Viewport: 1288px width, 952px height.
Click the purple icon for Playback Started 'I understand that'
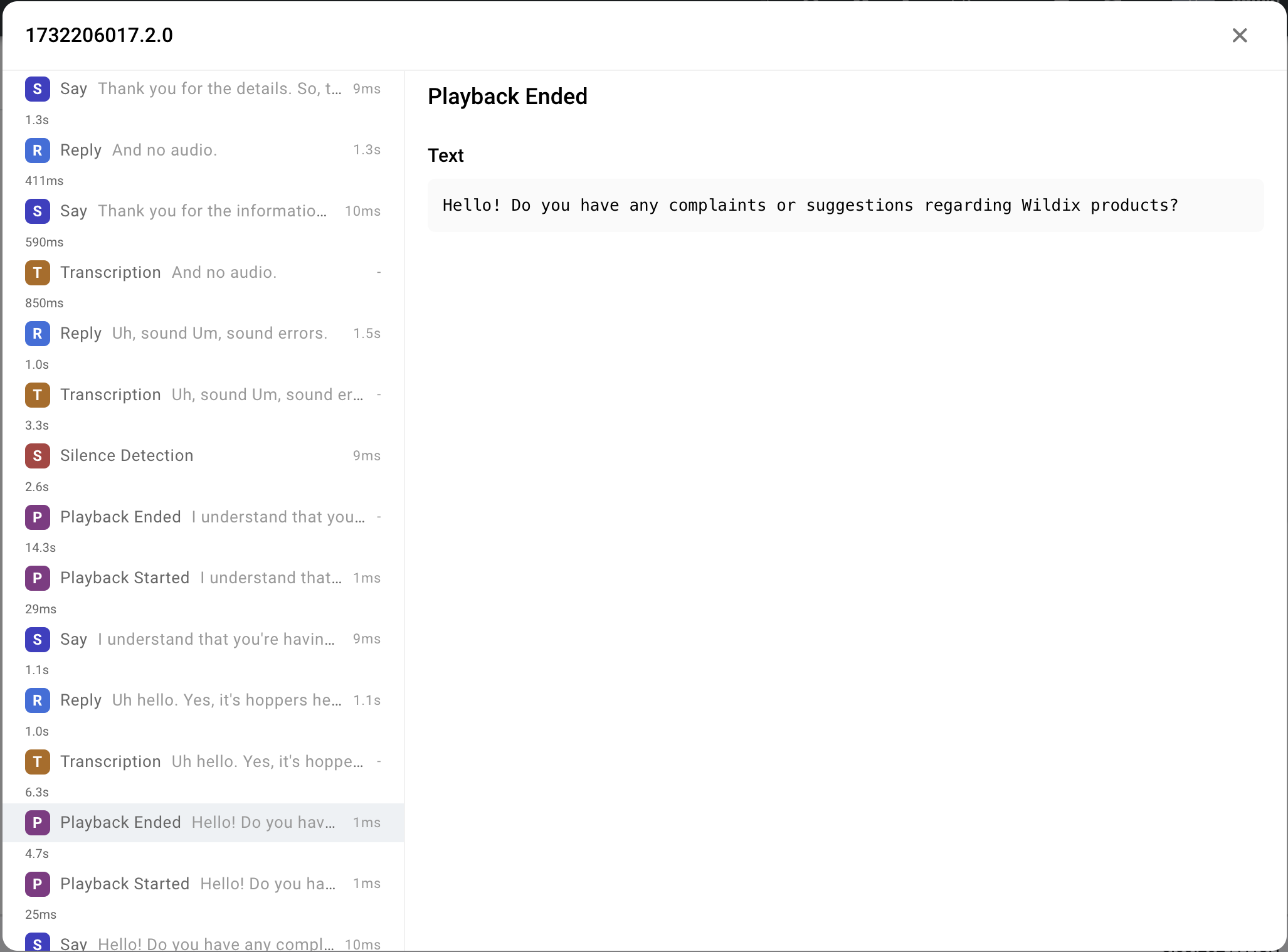[38, 578]
